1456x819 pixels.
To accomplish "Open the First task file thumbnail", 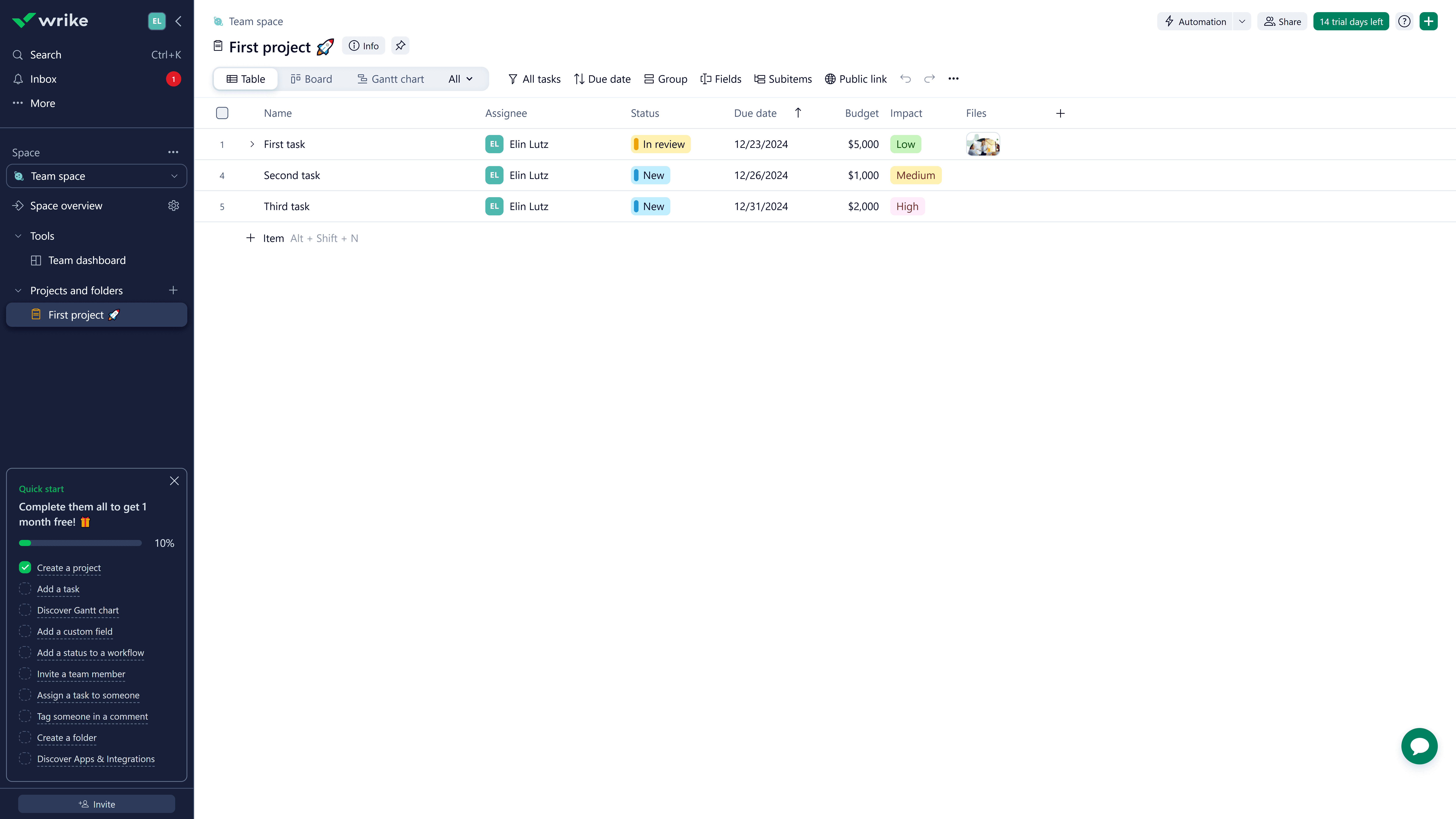I will (983, 144).
